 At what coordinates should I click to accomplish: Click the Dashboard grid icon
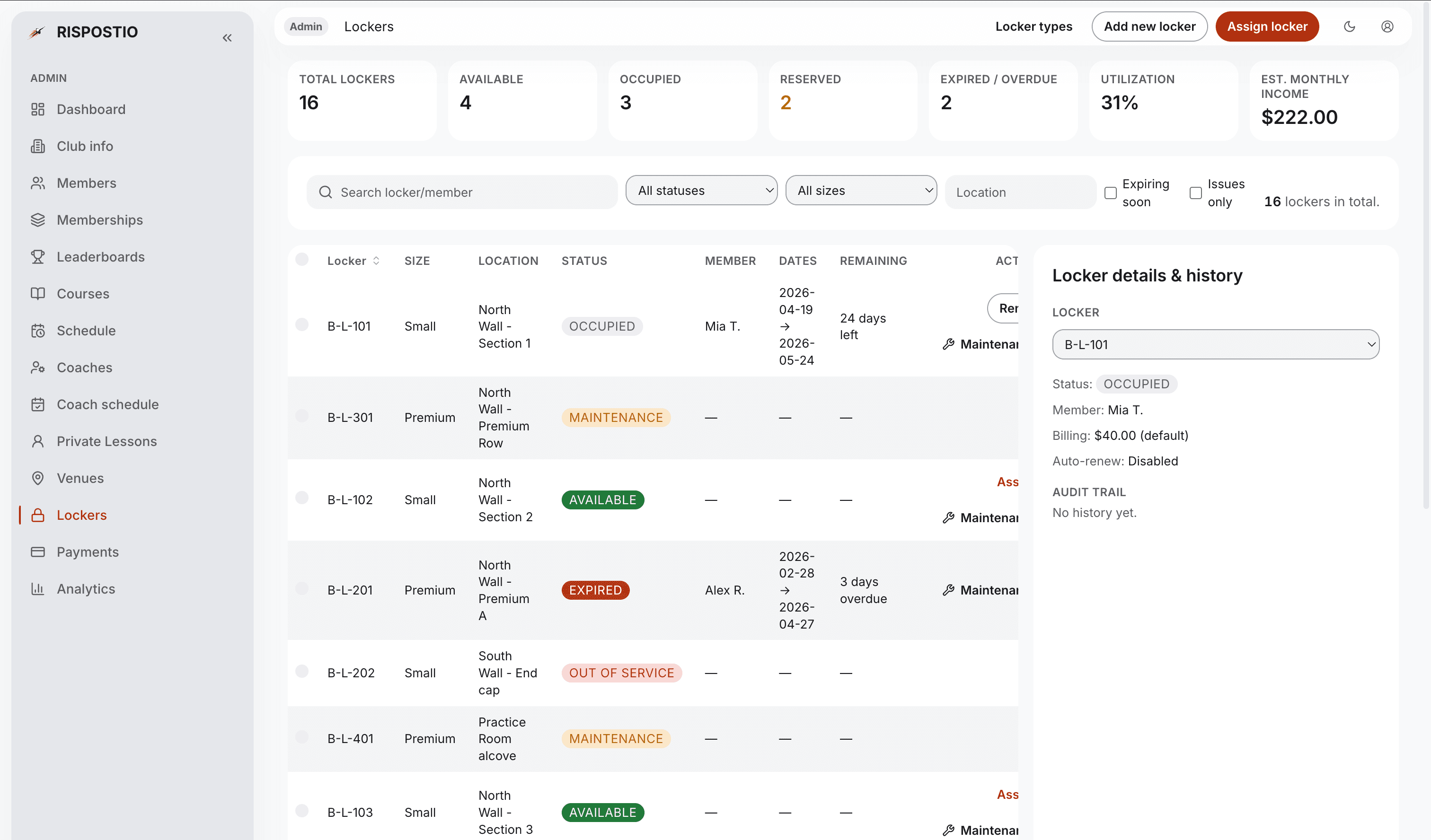pos(37,109)
